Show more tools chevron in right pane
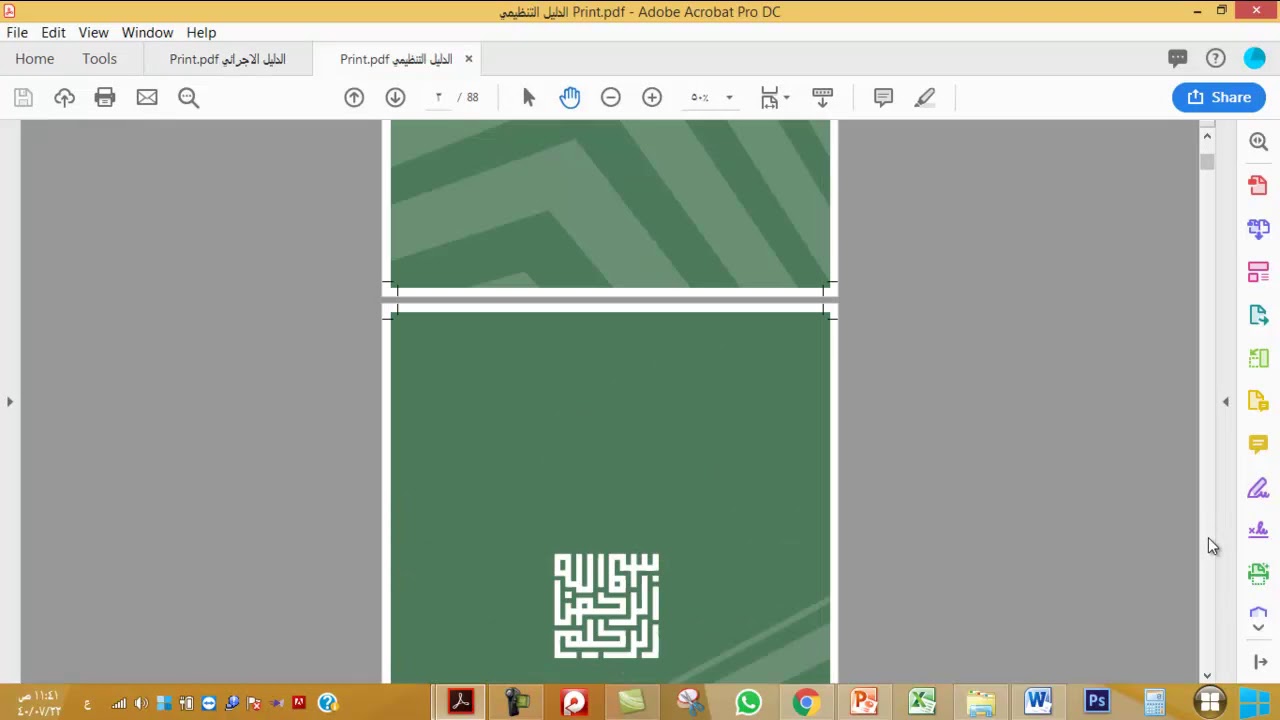1280x720 pixels. [x=1258, y=628]
